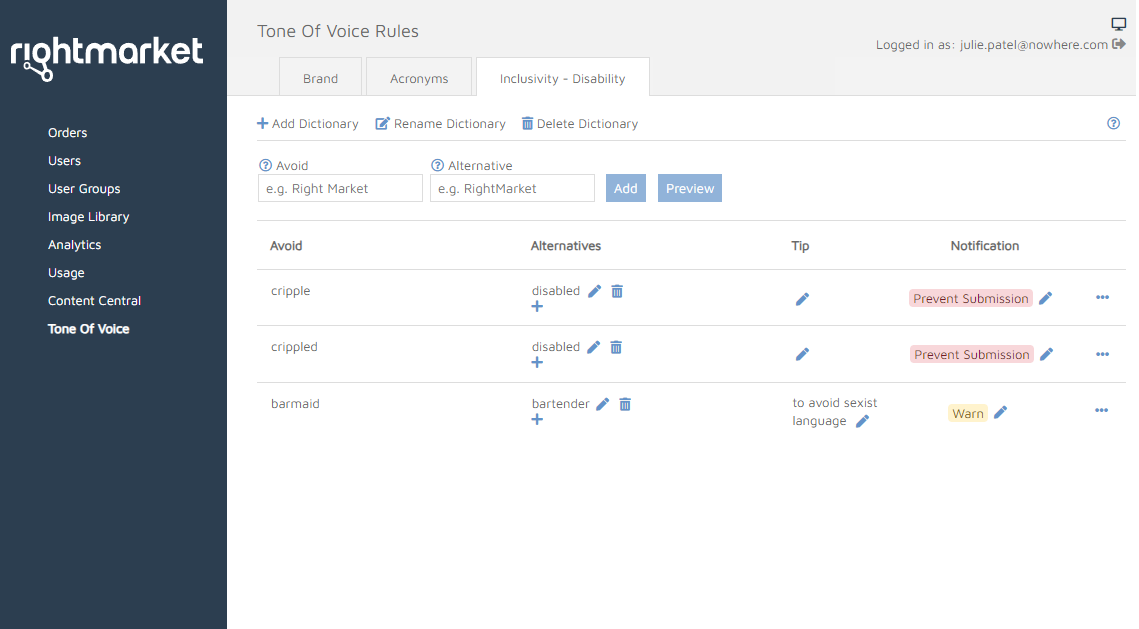Click into the Alternative text field
Viewport: 1139px width, 629px height.
pos(512,188)
